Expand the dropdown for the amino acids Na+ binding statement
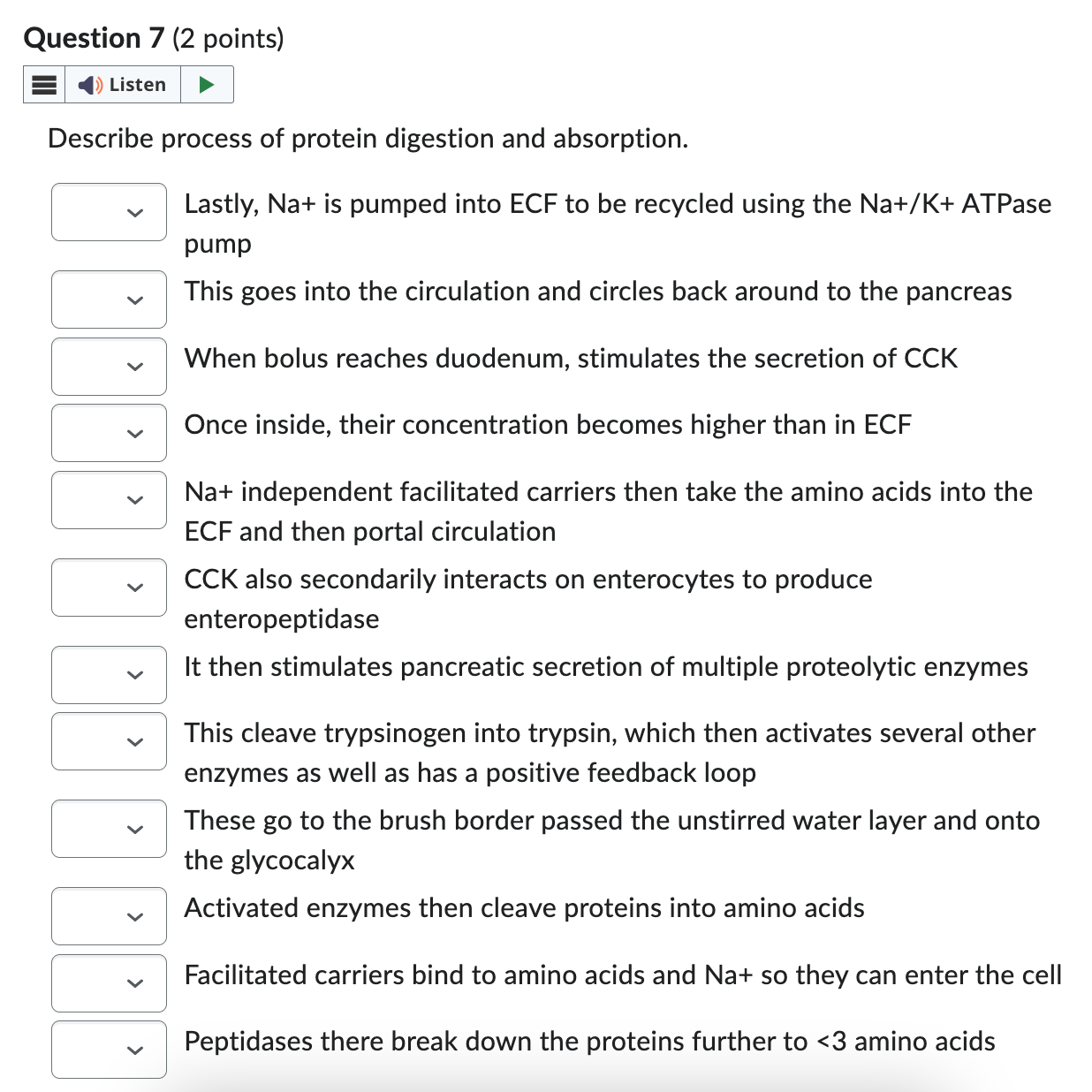The height and width of the screenshot is (1092, 1092). pos(109,983)
